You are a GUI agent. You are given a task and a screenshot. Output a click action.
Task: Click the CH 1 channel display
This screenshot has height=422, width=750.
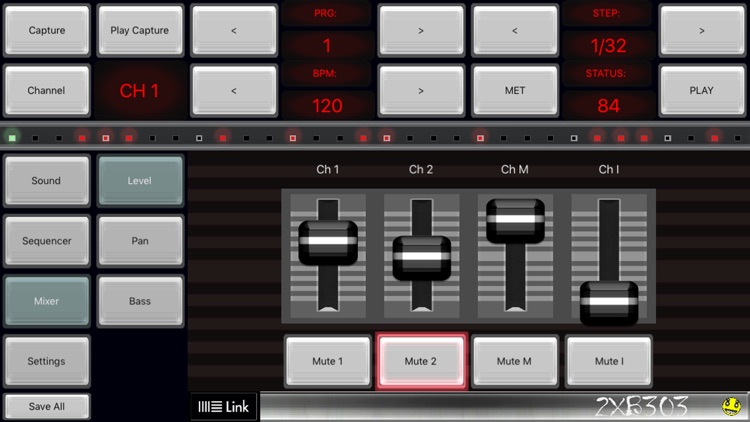pos(139,90)
